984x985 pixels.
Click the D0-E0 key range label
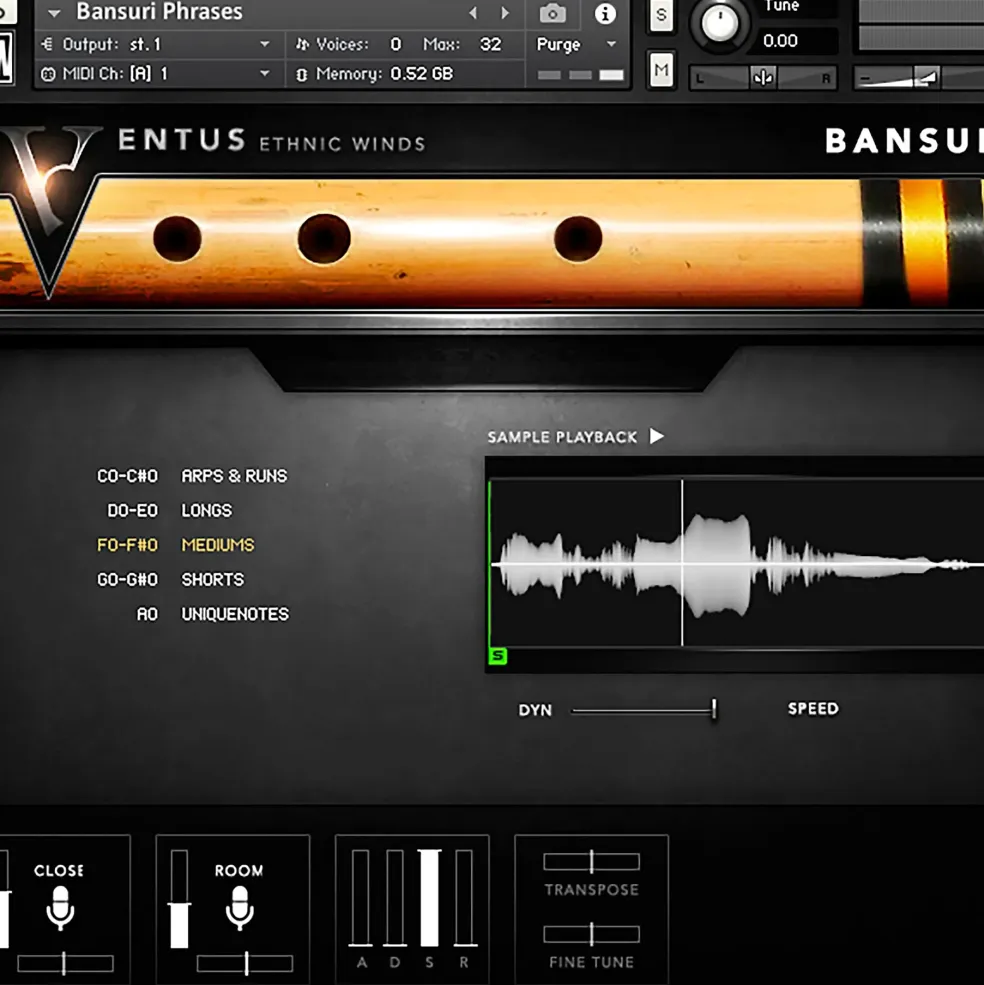133,511
